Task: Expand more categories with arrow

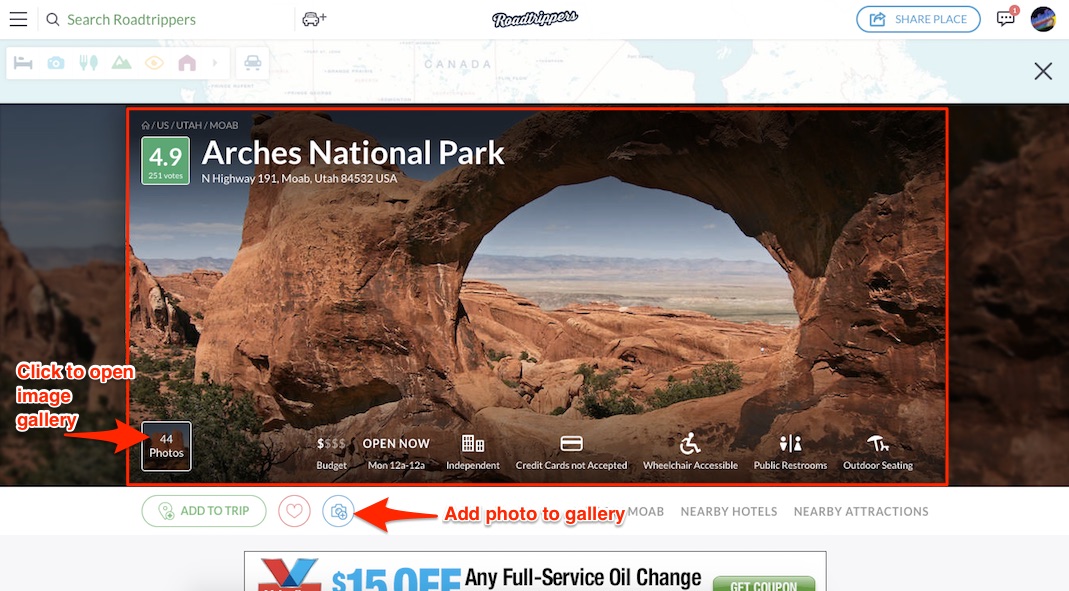Action: (215, 63)
